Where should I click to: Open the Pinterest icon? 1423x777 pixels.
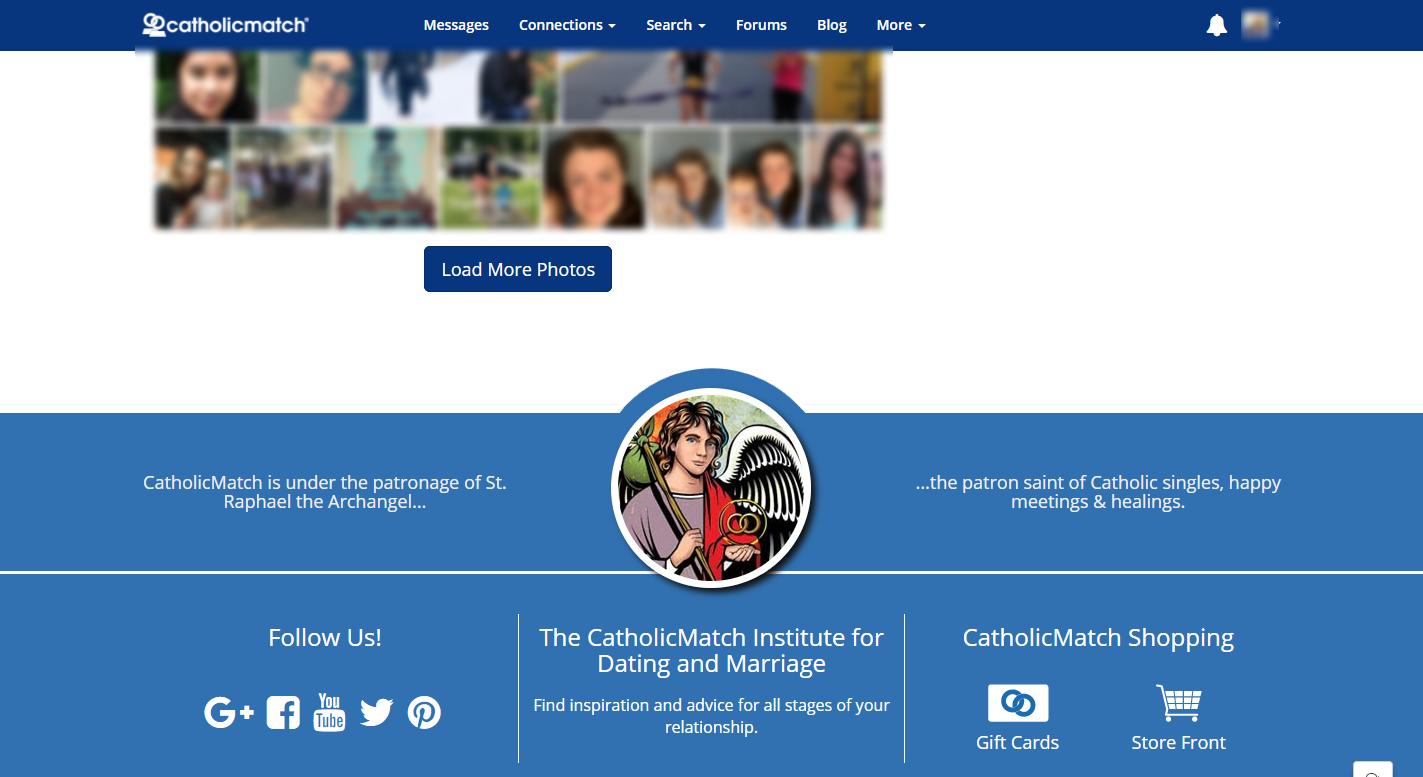[x=424, y=712]
